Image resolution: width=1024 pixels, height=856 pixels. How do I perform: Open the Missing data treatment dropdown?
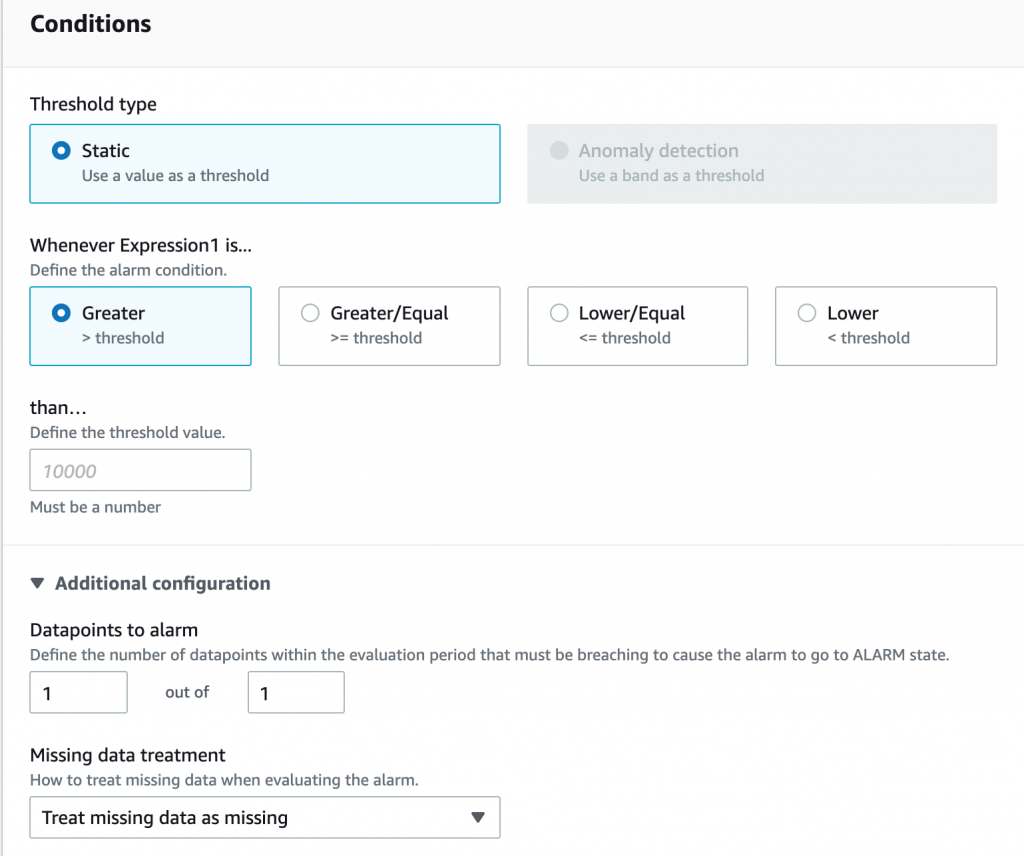[x=264, y=817]
